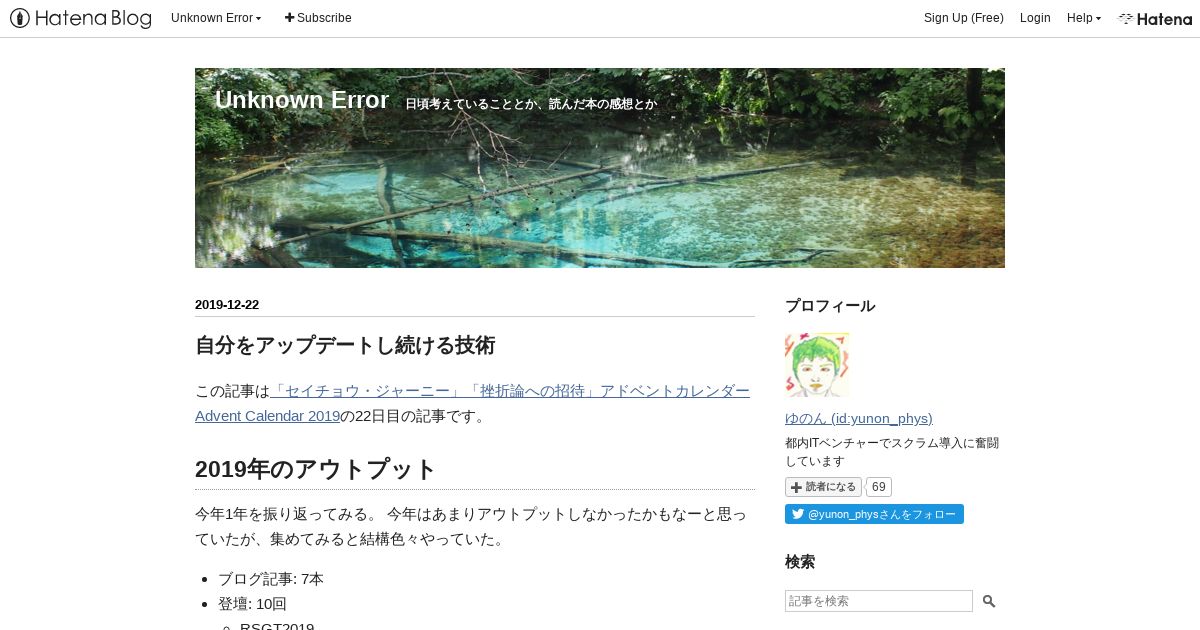The height and width of the screenshot is (630, 1200).
Task: Focus the 記事を検索 search field
Action: pyautogui.click(x=878, y=601)
